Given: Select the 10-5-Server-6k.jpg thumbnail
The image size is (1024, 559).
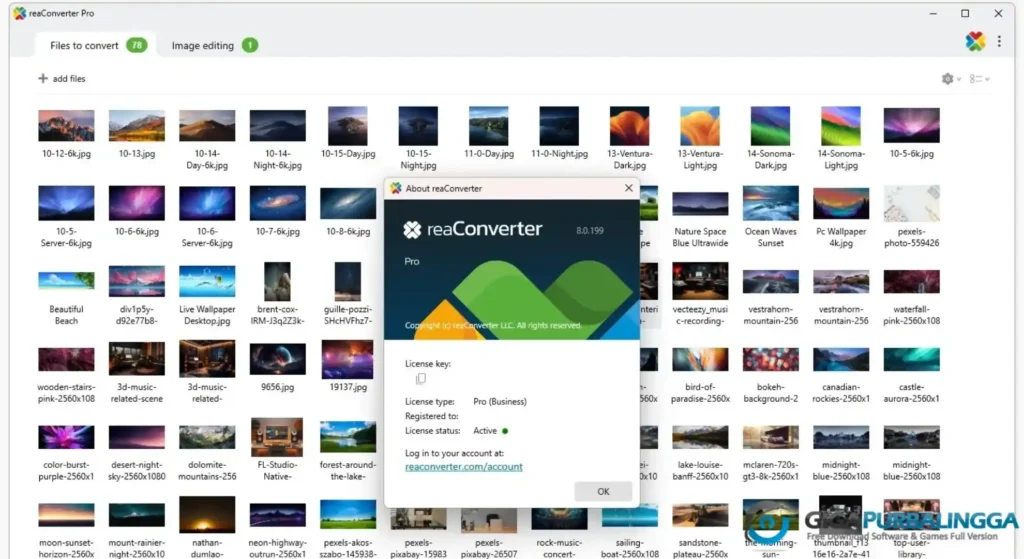Looking at the screenshot, I should 66,203.
